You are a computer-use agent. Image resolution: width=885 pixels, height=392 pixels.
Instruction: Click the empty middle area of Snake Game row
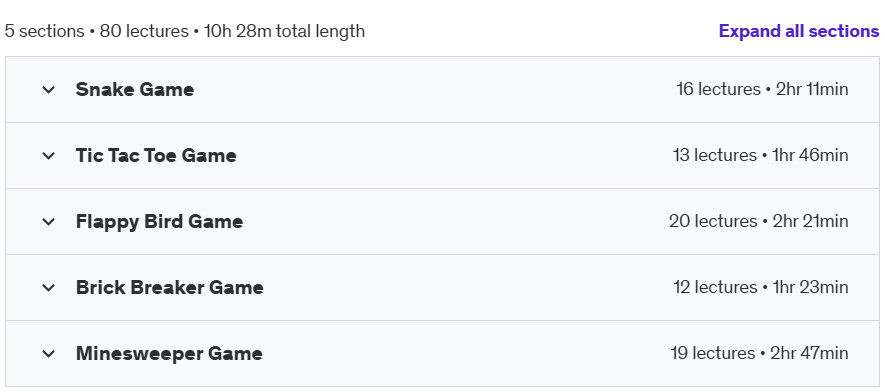(435, 90)
